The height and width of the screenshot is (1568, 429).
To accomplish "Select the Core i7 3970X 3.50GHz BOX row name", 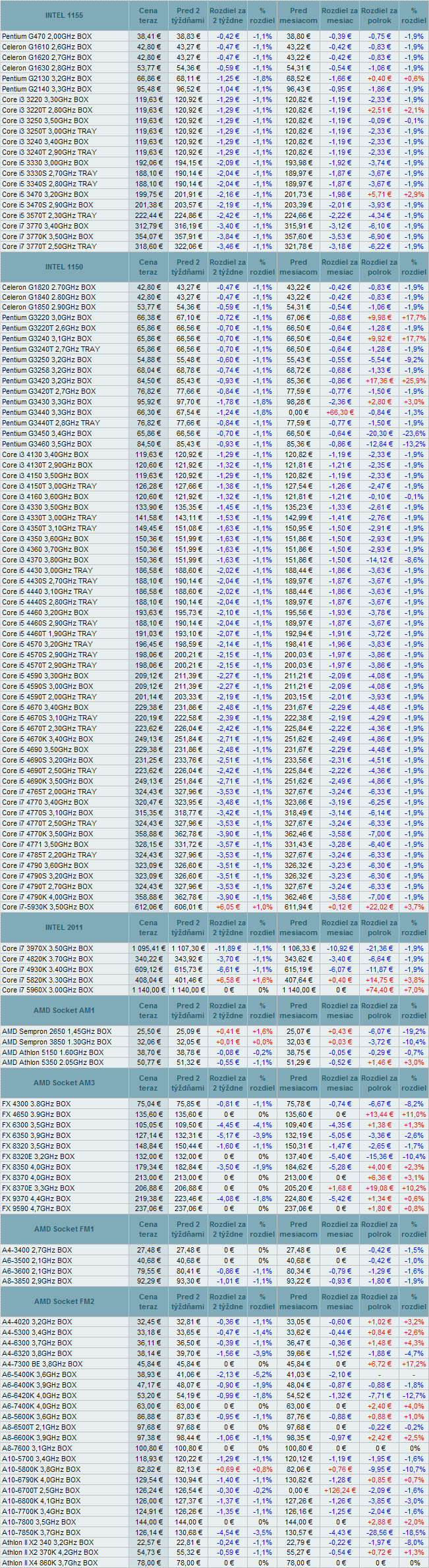I will click(47, 948).
